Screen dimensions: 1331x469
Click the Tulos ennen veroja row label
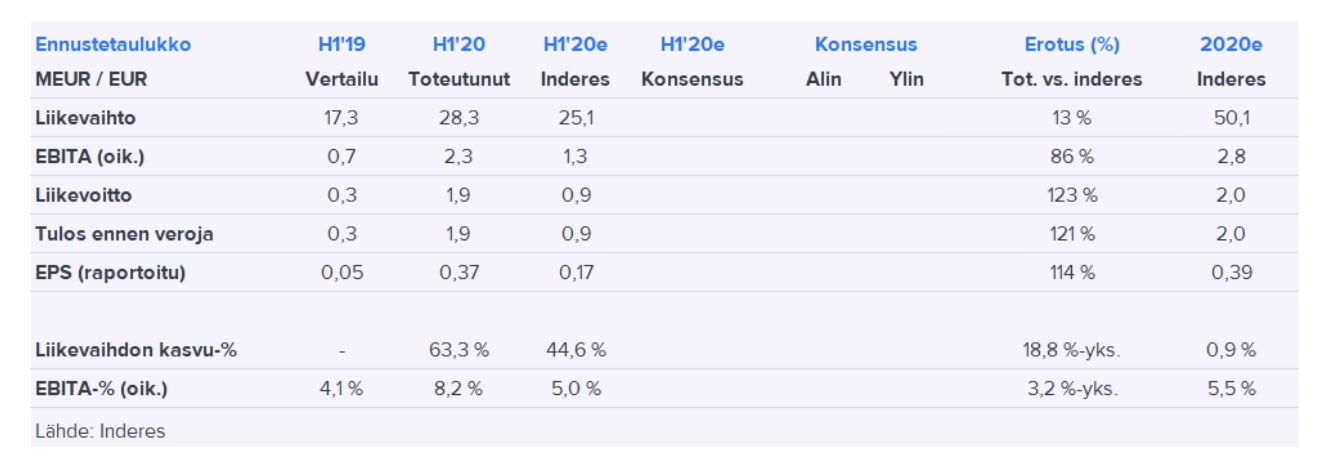[124, 234]
